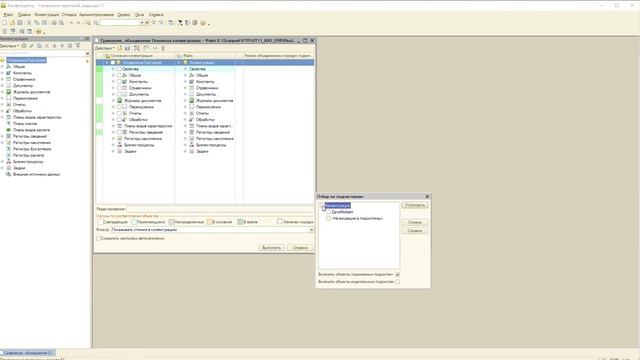Open the Правка menu

pyautogui.click(x=24, y=15)
